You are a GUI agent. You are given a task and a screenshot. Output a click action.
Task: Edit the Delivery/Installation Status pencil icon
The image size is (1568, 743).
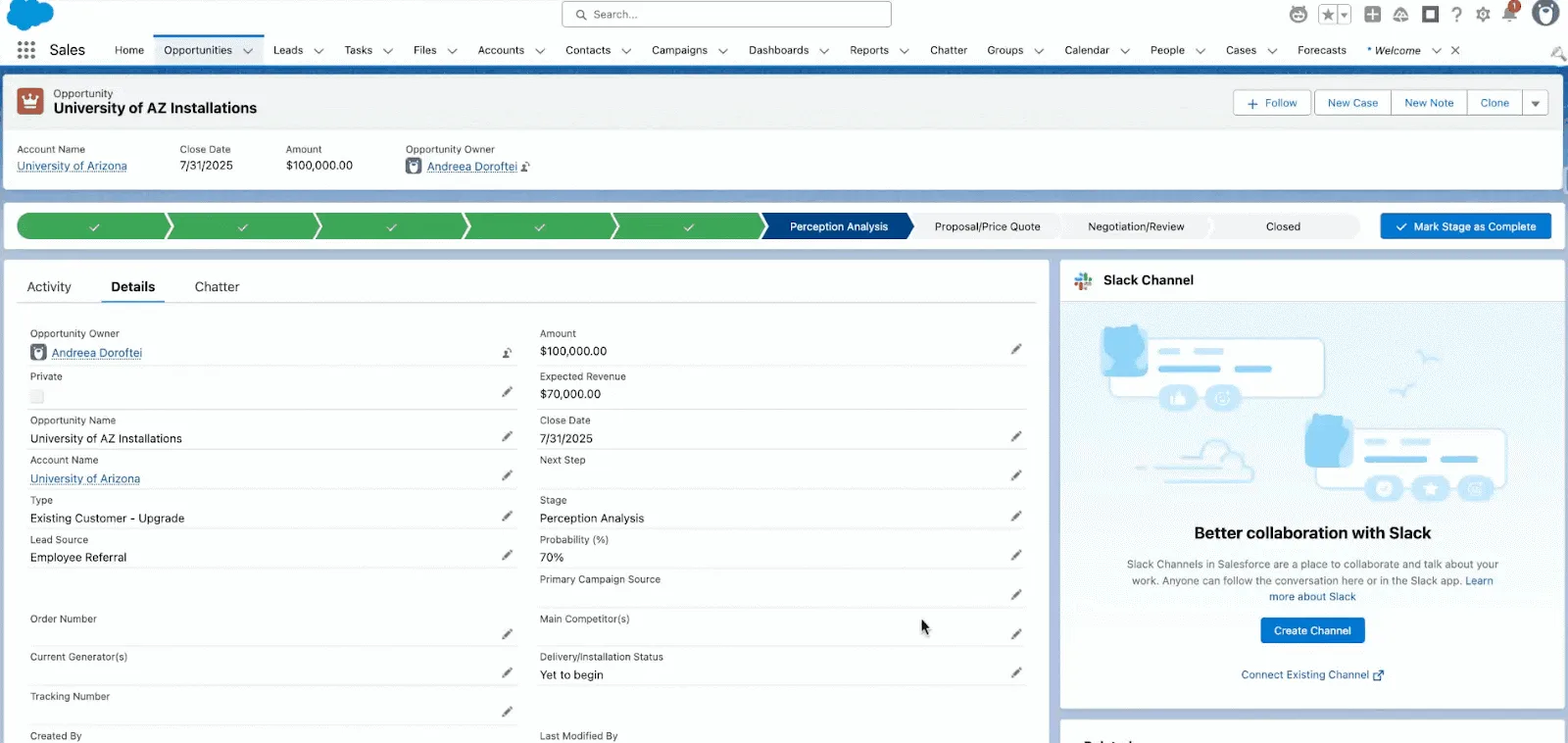(1016, 672)
